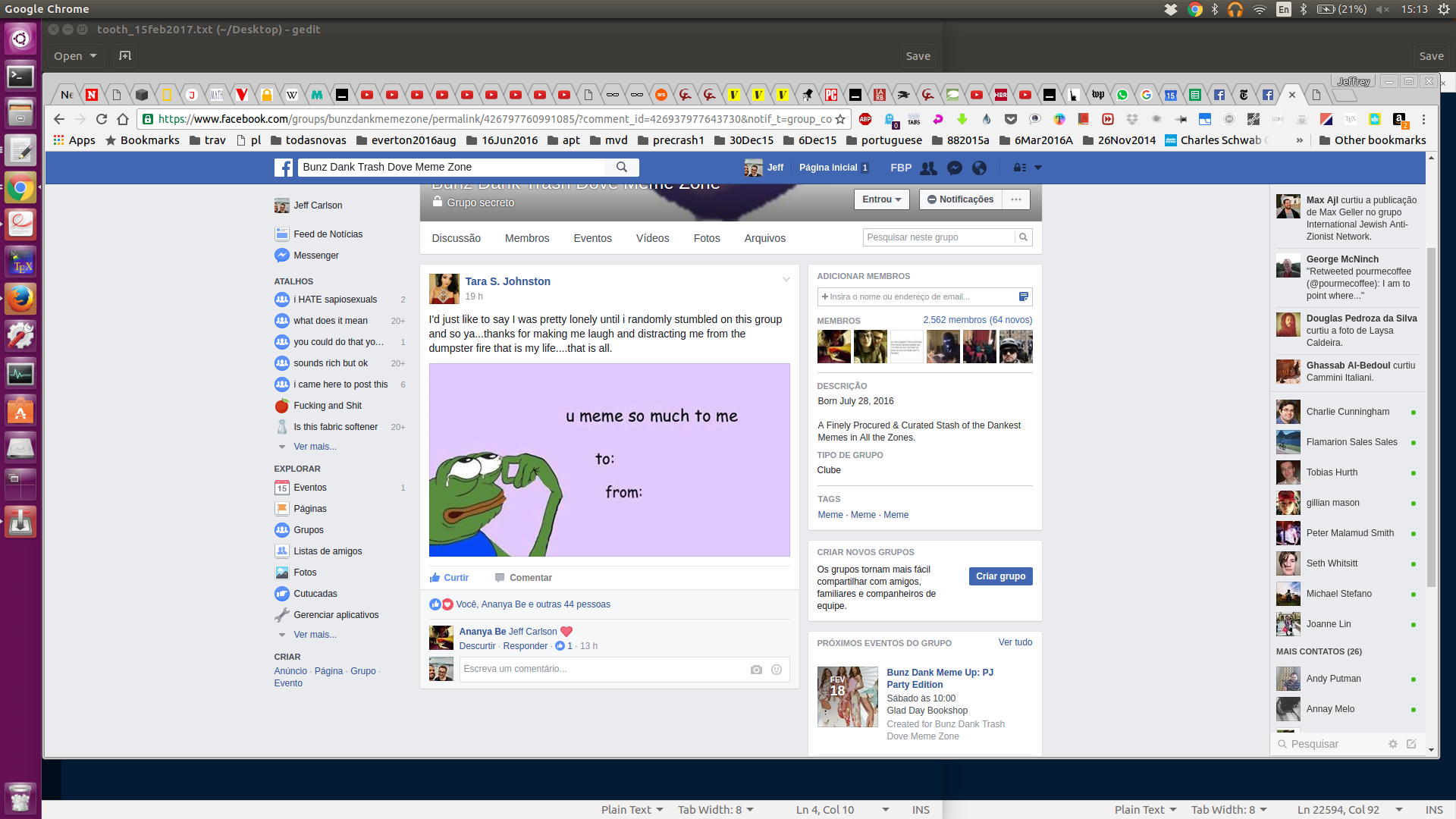Open the portuguese bookmarks folder
1456x819 pixels.
click(884, 140)
